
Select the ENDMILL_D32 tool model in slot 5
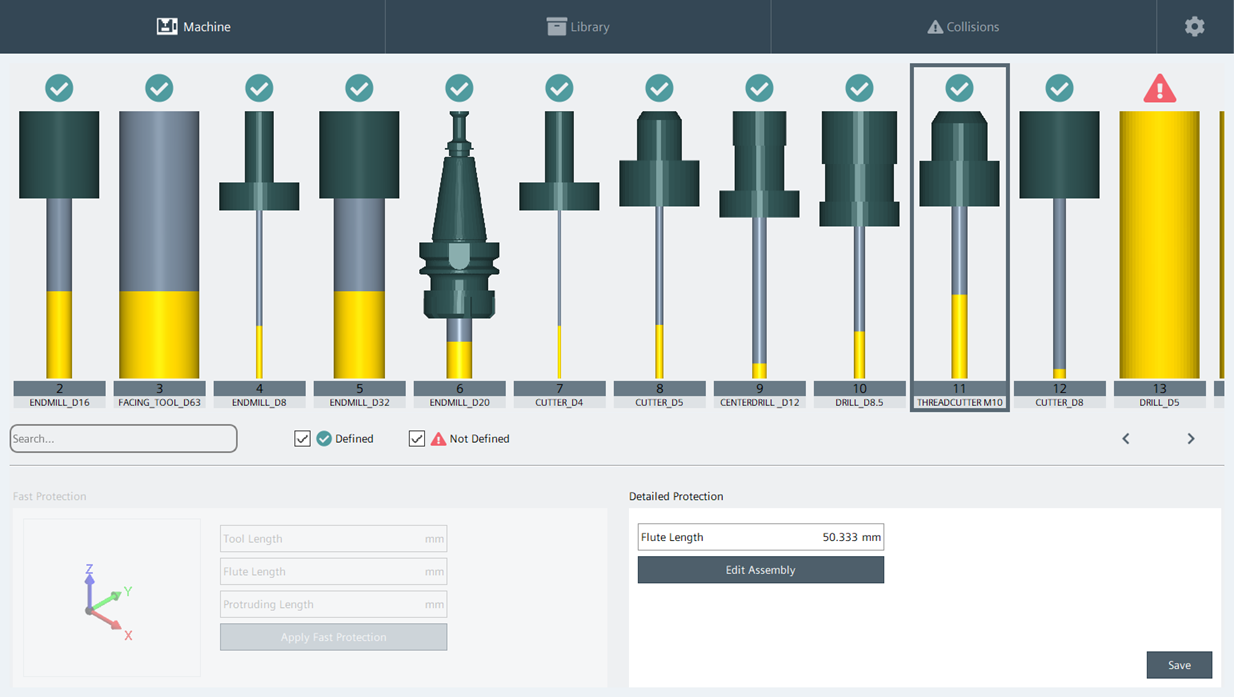359,244
